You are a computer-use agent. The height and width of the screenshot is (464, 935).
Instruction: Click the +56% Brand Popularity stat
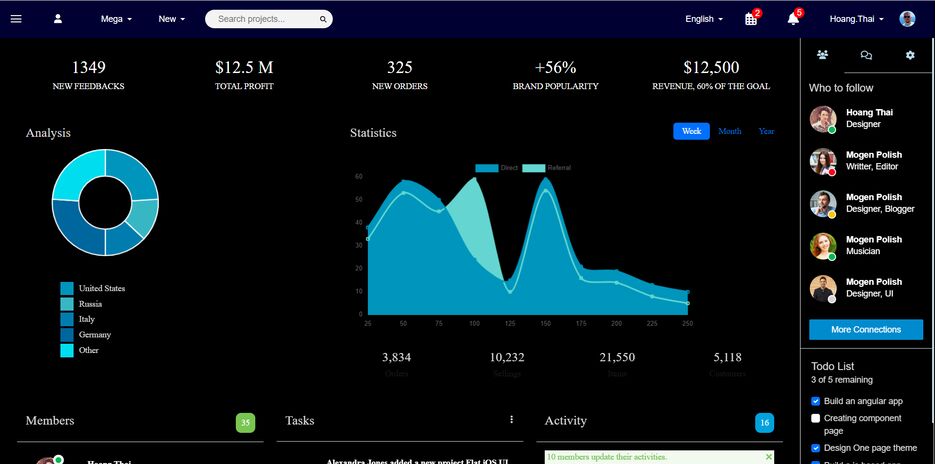coord(556,75)
